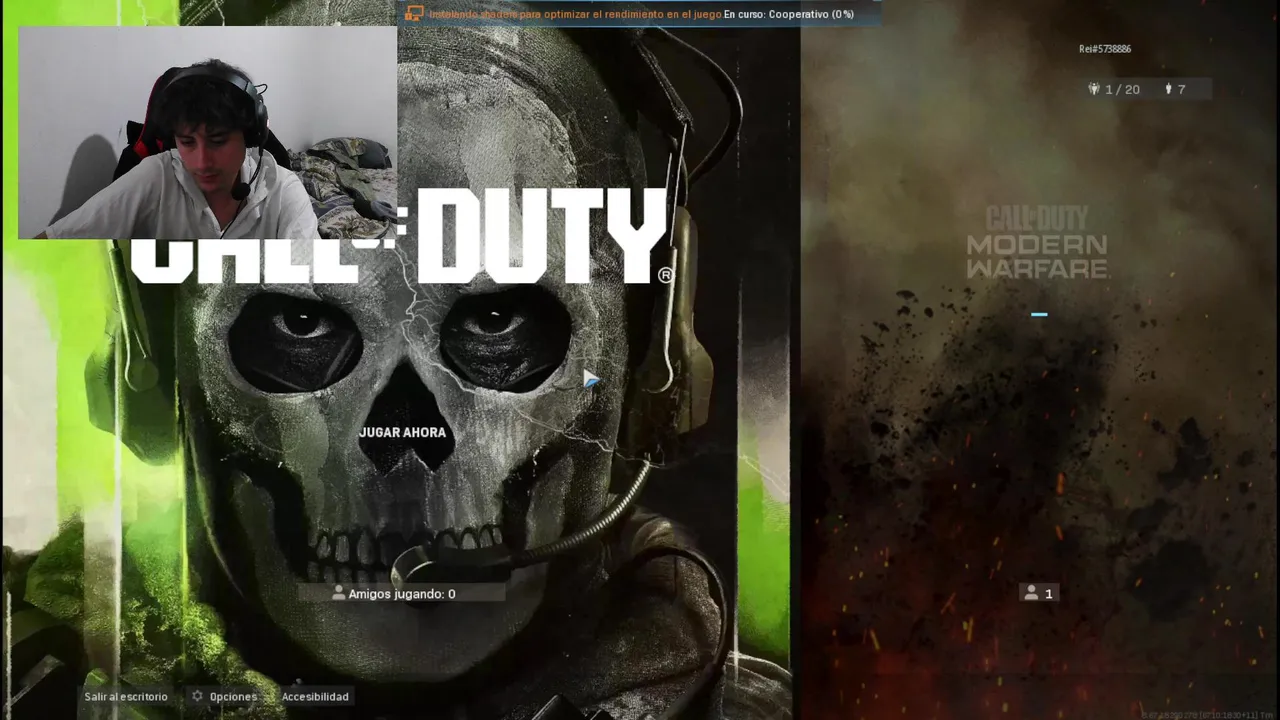Image resolution: width=1280 pixels, height=720 pixels.
Task: Click the streamer webcam overlay
Action: (x=207, y=133)
